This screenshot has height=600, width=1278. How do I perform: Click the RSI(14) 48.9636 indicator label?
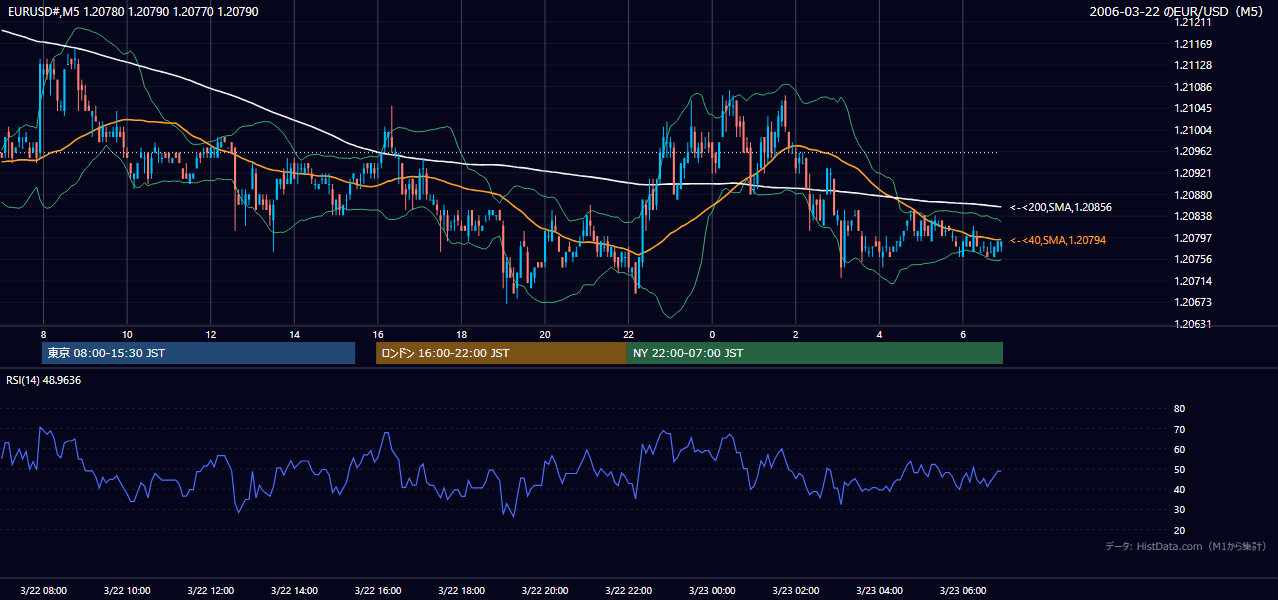[x=43, y=380]
